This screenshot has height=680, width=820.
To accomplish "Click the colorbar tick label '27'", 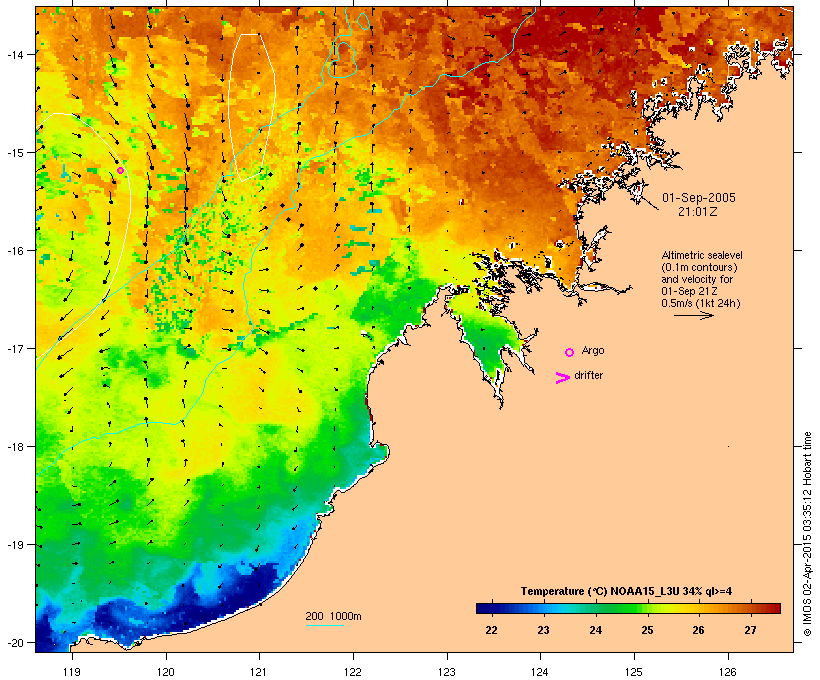I will click(x=750, y=630).
